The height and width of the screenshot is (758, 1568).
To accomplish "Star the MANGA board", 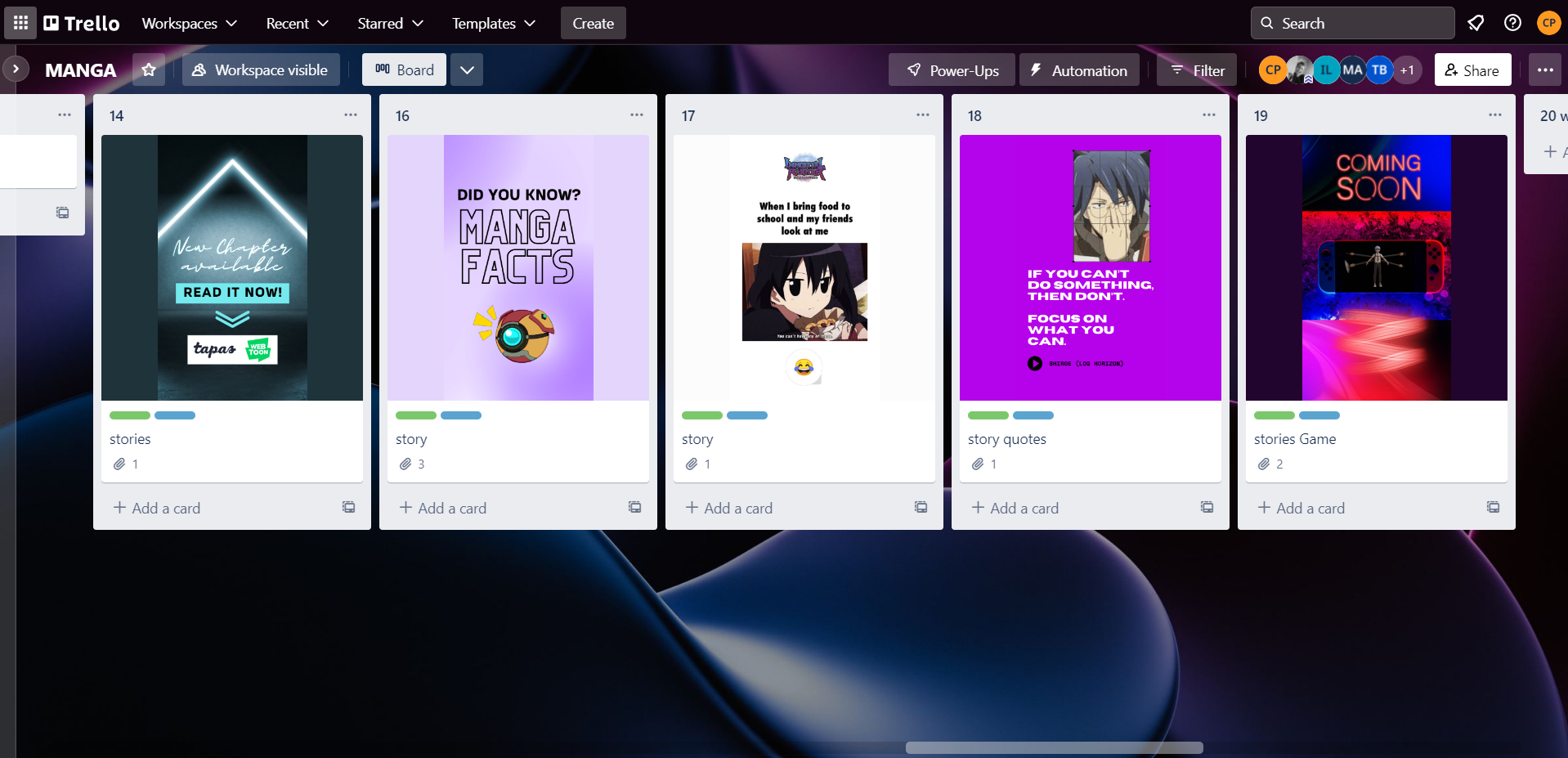I will pos(149,70).
